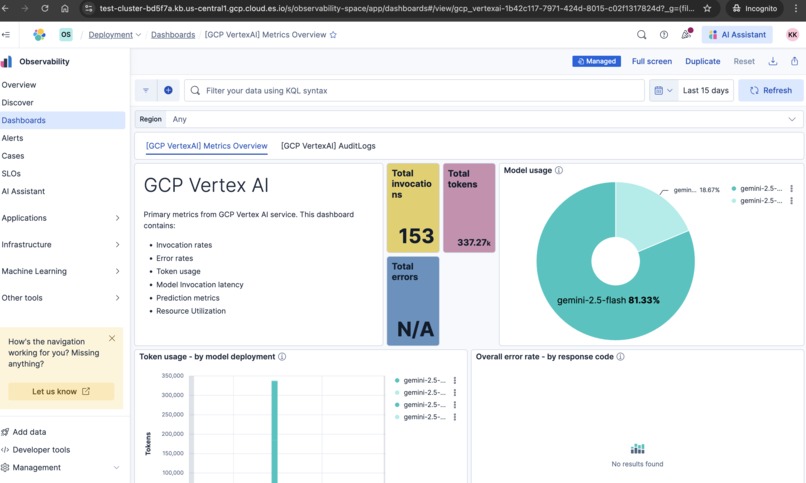Screen dimensions: 806x483
Task: Open the Region filter dropdown
Action: coord(469,119)
